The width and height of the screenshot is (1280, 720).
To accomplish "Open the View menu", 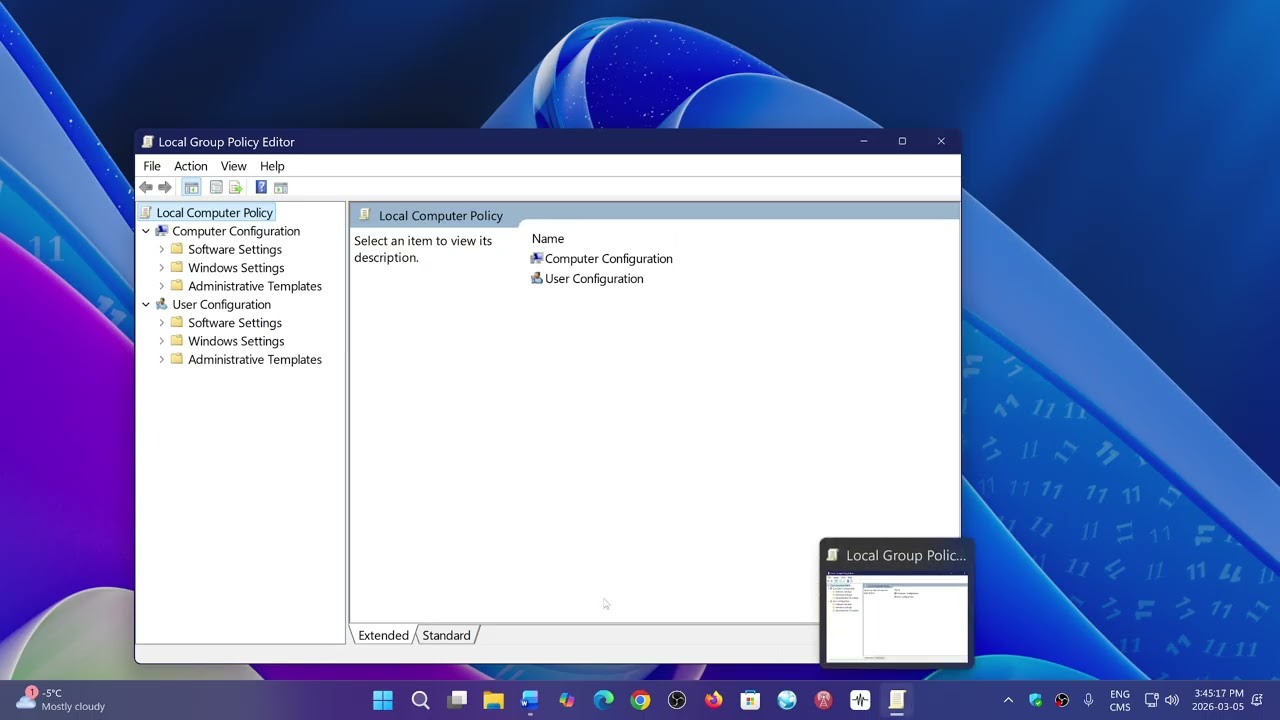I will click(x=234, y=166).
